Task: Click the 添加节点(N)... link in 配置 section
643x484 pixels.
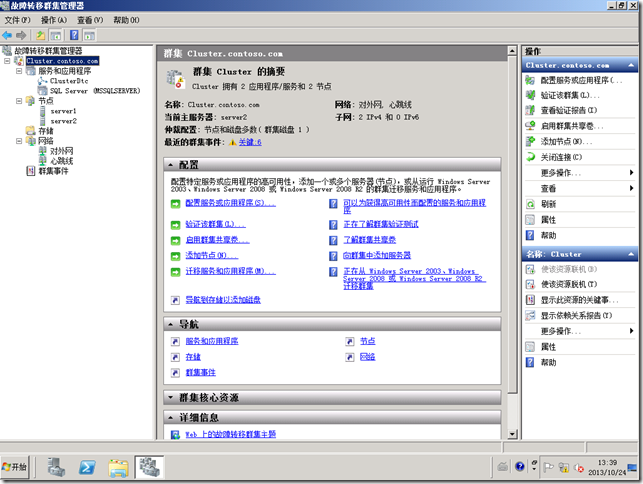Action: pos(212,256)
